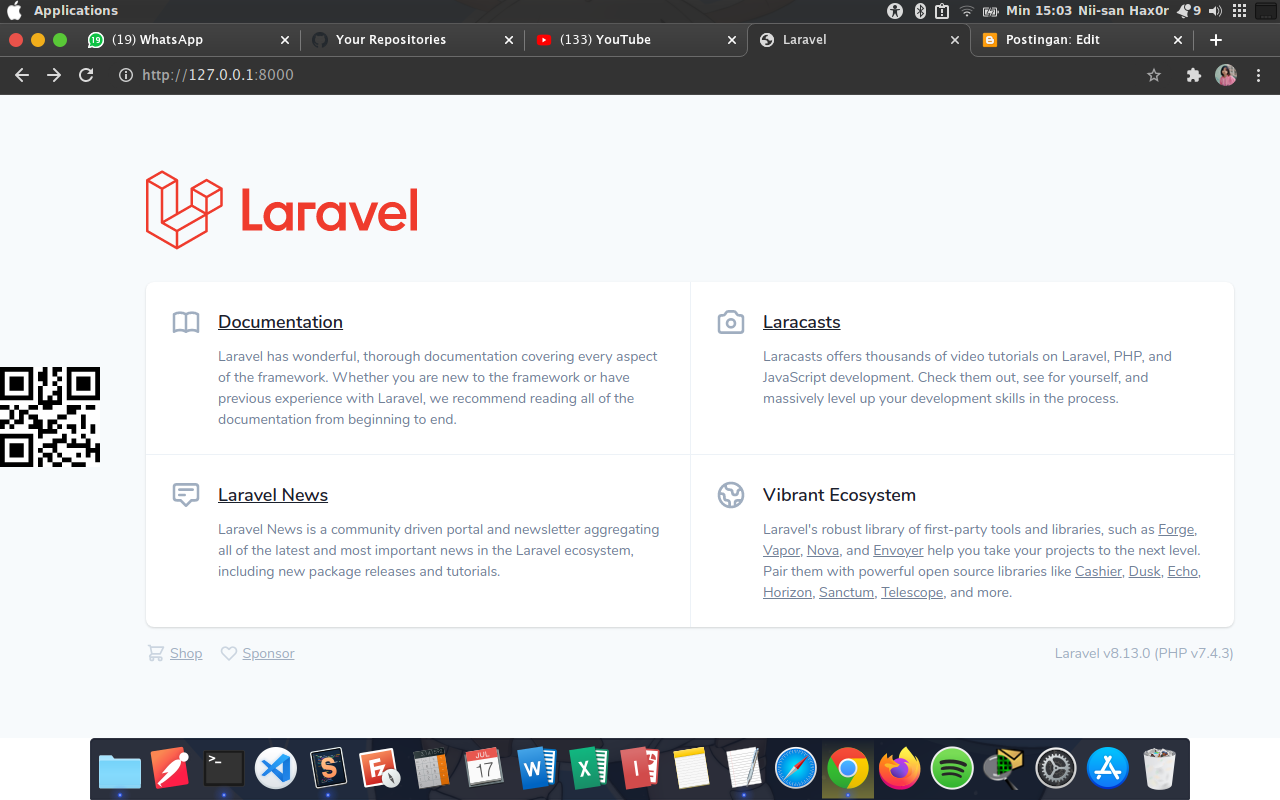Click the Nii-san Hax0r username

pos(1124,11)
